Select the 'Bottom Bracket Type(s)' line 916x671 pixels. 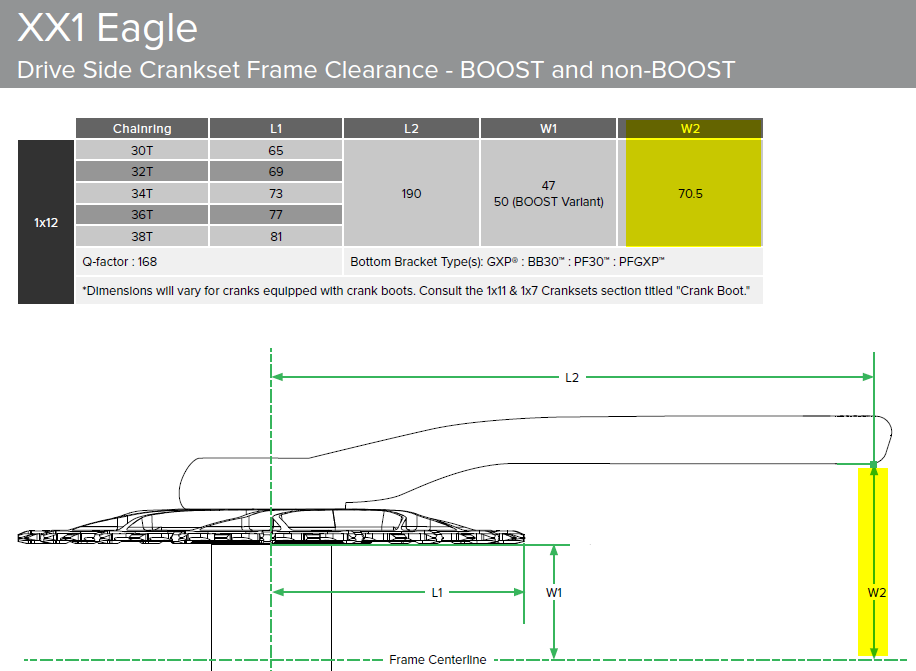coord(507,262)
